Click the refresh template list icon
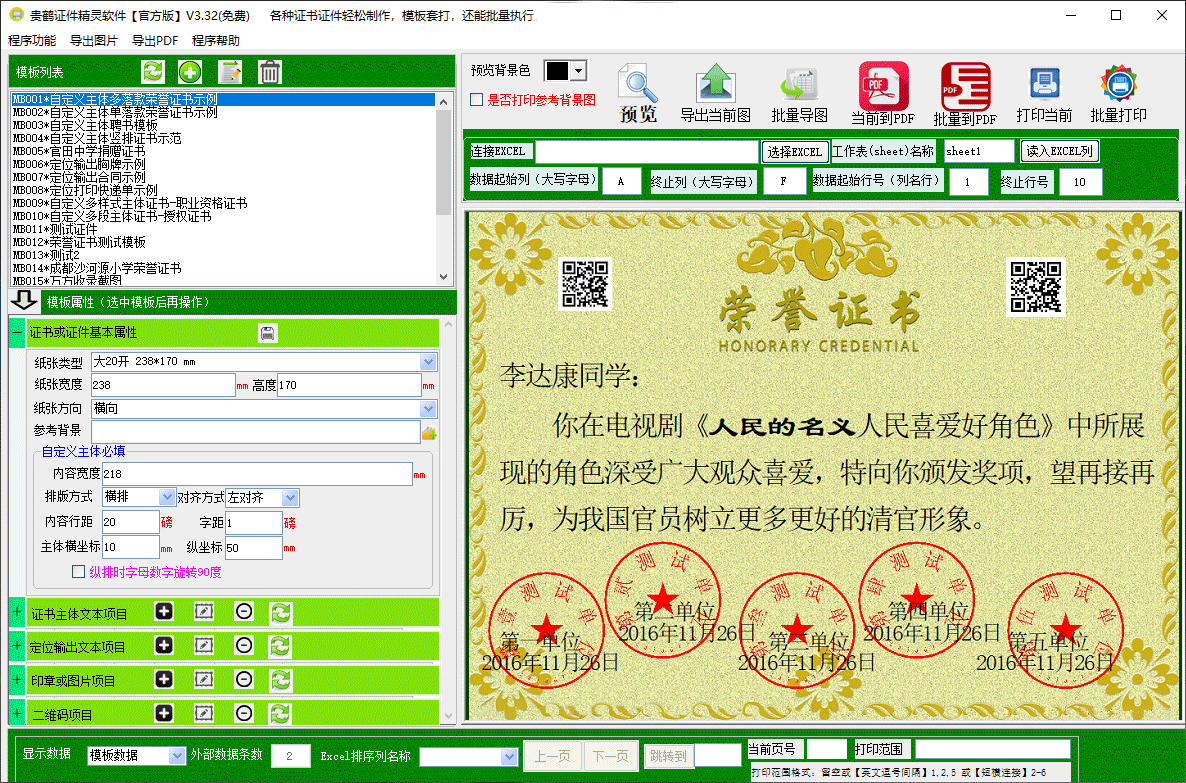Viewport: 1186px width, 783px height. [153, 72]
